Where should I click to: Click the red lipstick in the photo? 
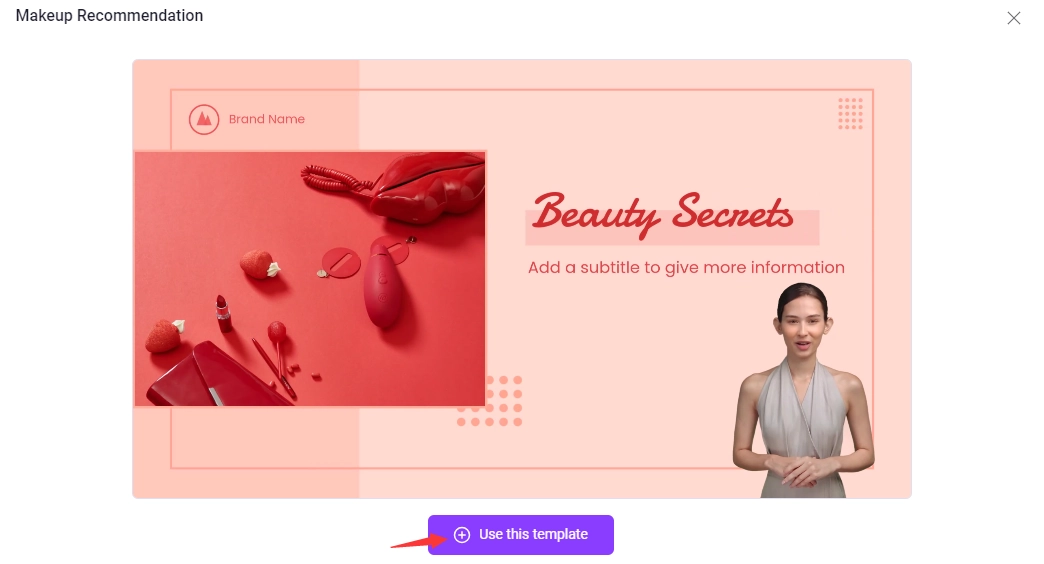[x=223, y=314]
